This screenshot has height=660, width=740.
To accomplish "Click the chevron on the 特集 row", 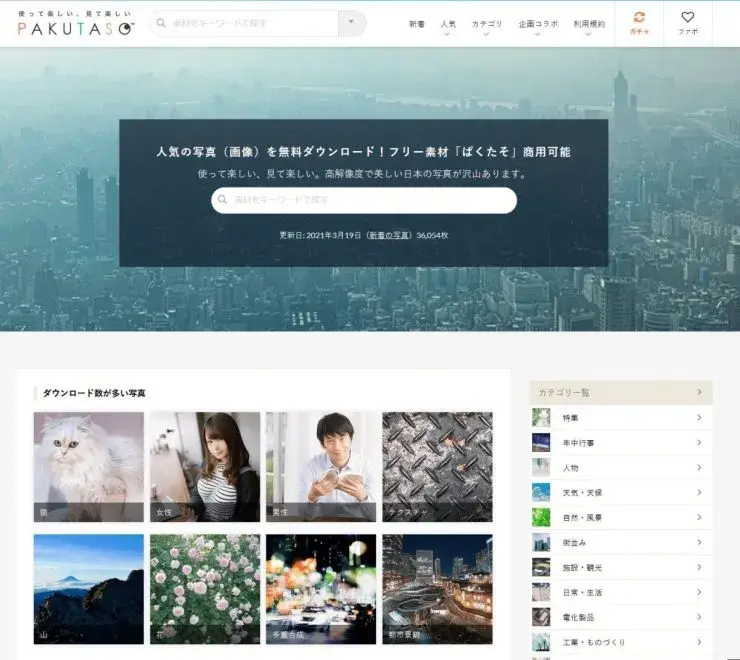I will pyautogui.click(x=699, y=418).
